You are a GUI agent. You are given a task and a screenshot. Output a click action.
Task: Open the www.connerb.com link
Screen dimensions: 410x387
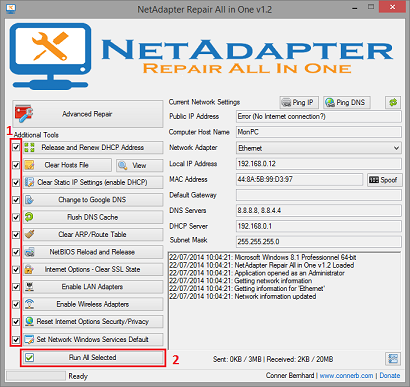click(x=346, y=376)
